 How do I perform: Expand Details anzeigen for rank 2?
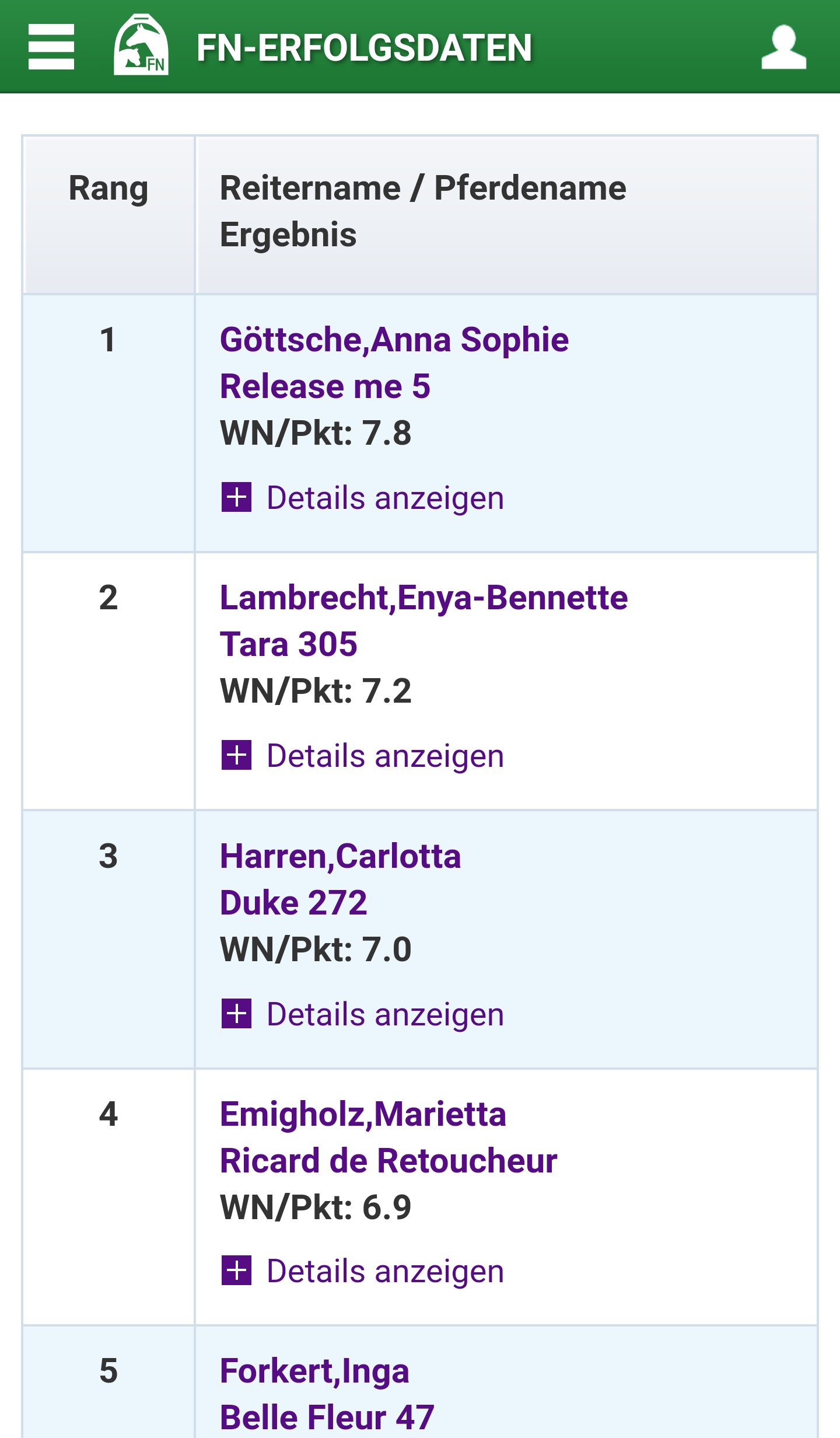pyautogui.click(x=385, y=756)
